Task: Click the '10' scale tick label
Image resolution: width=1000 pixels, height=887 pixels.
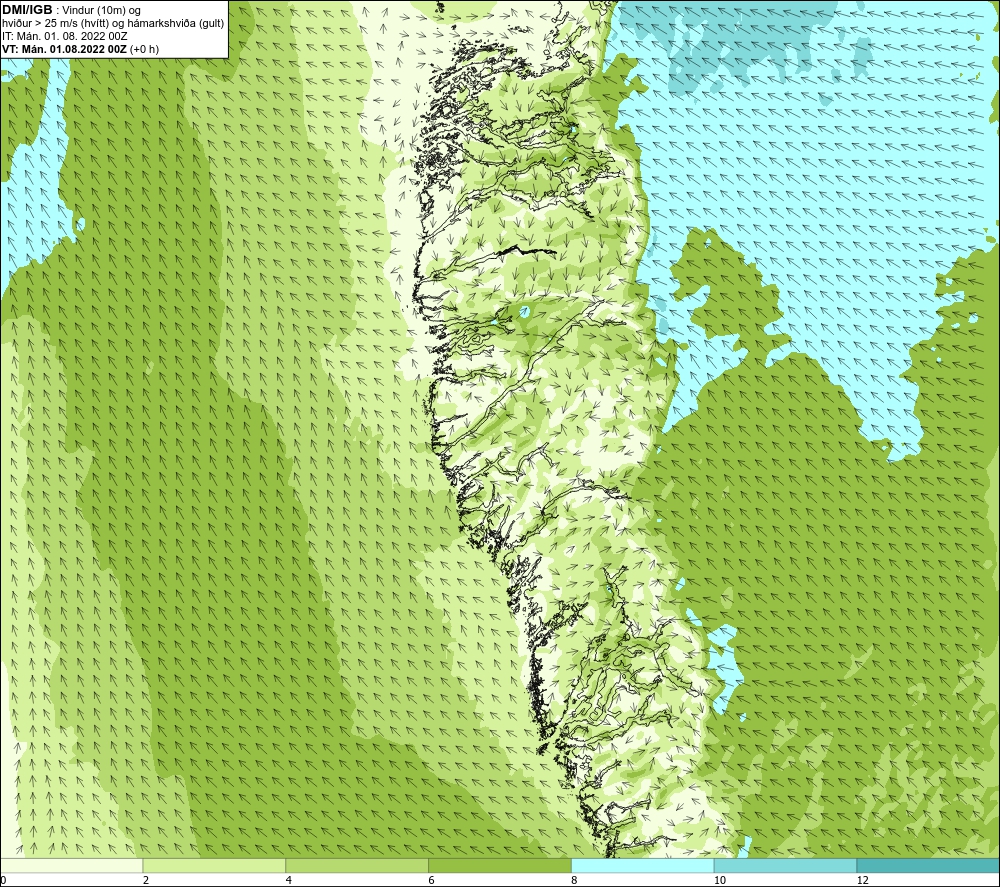Action: 720,881
